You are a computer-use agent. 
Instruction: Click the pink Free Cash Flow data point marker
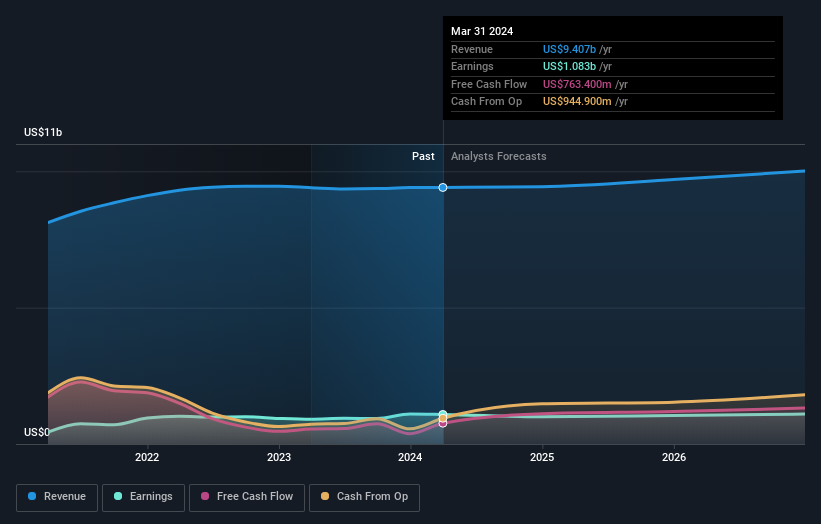pyautogui.click(x=443, y=423)
